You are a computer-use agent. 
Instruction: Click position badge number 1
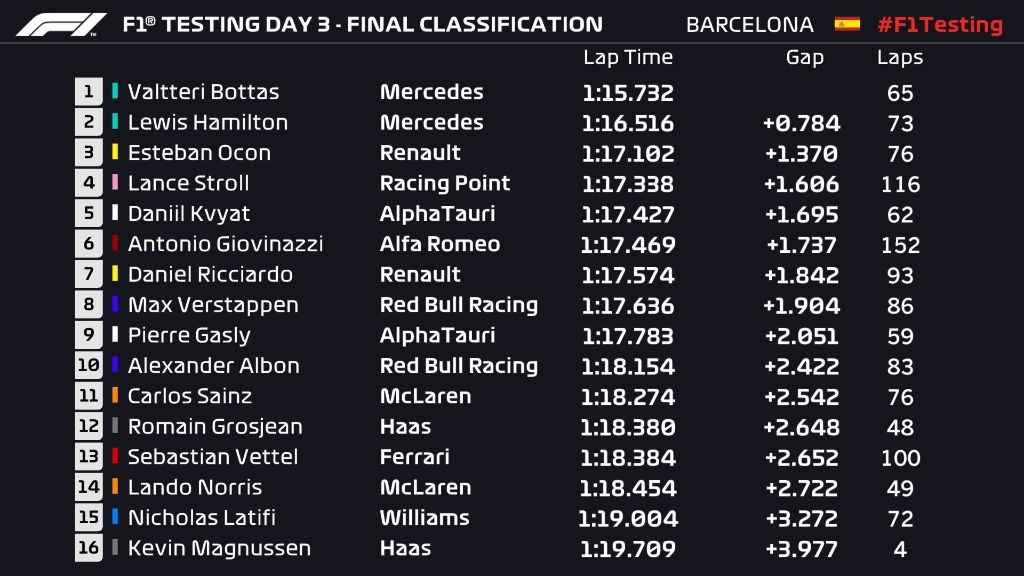point(89,91)
